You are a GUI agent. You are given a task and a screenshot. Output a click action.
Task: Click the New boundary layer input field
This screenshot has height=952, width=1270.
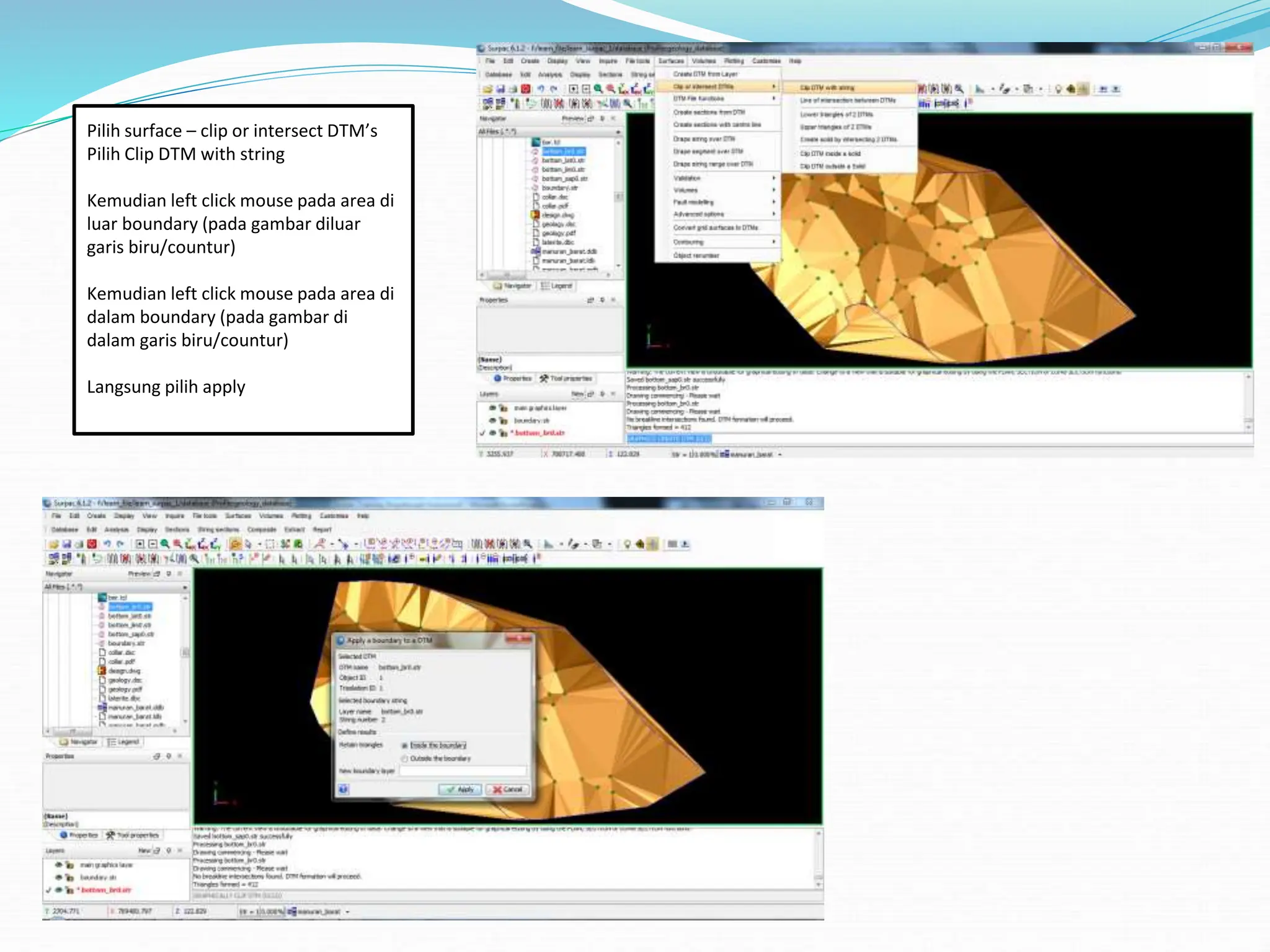pyautogui.click(x=463, y=771)
